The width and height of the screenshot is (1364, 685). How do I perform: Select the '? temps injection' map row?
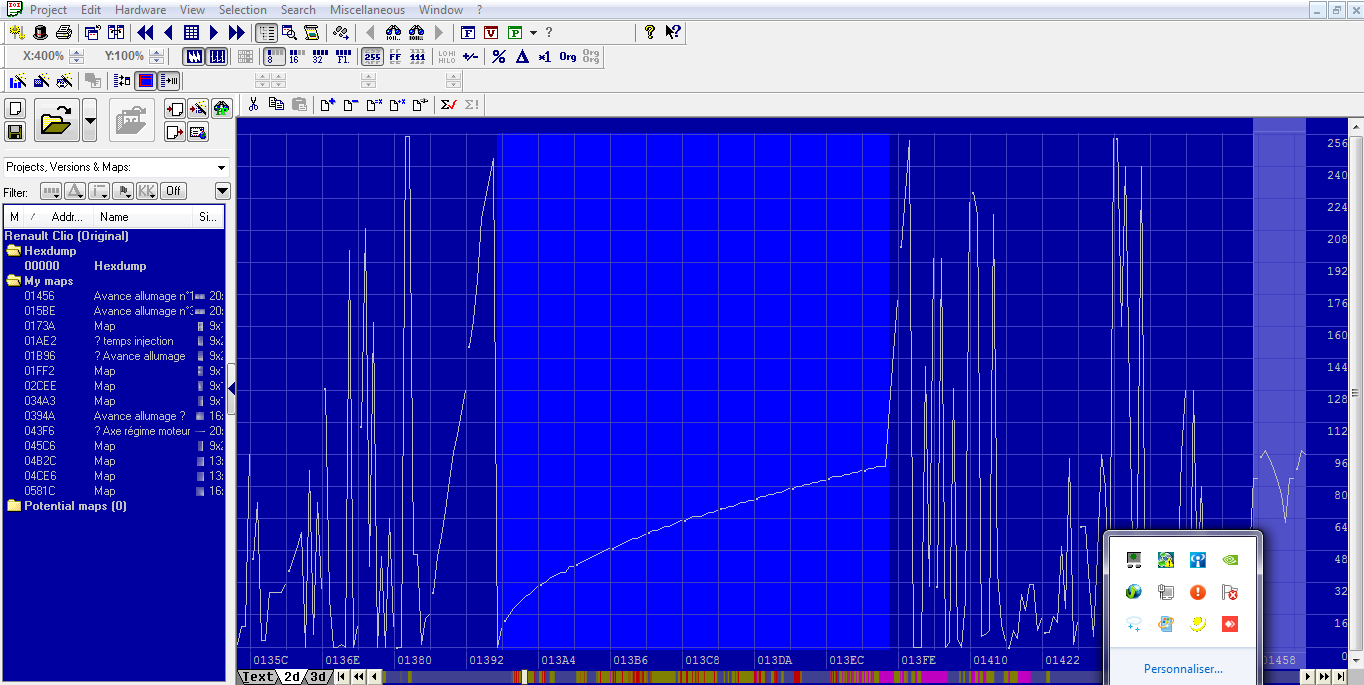coord(115,341)
